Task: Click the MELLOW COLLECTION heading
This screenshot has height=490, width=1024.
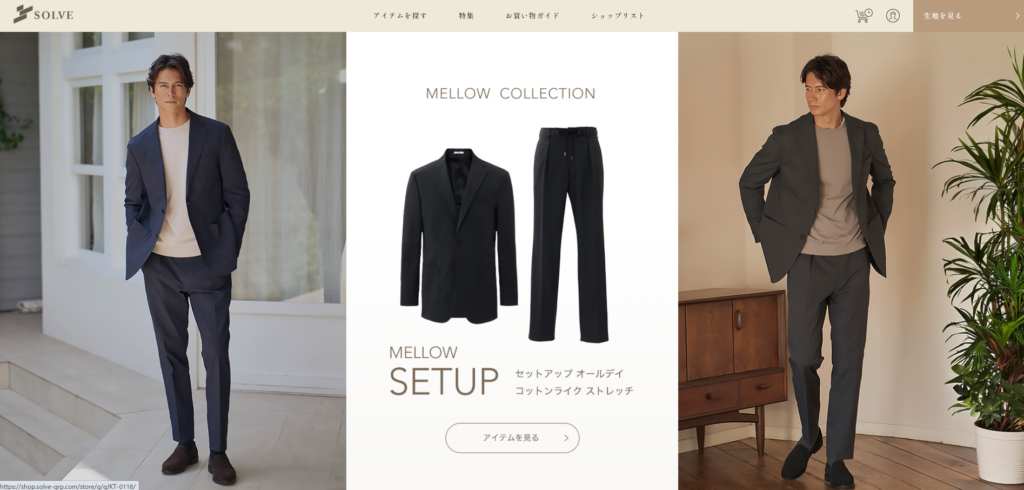Action: pos(511,93)
